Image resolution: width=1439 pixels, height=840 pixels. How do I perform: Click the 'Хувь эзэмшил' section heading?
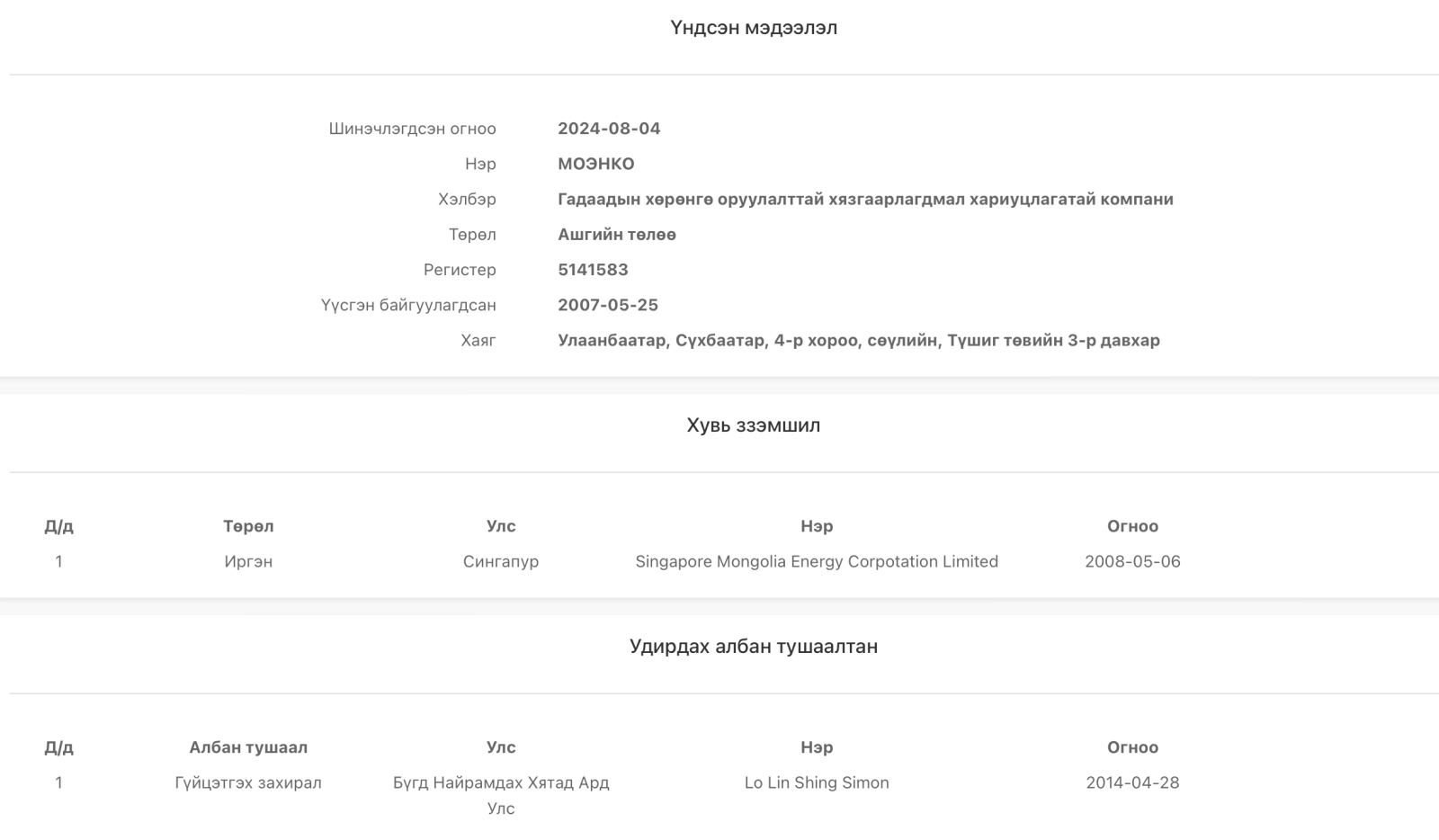(754, 425)
